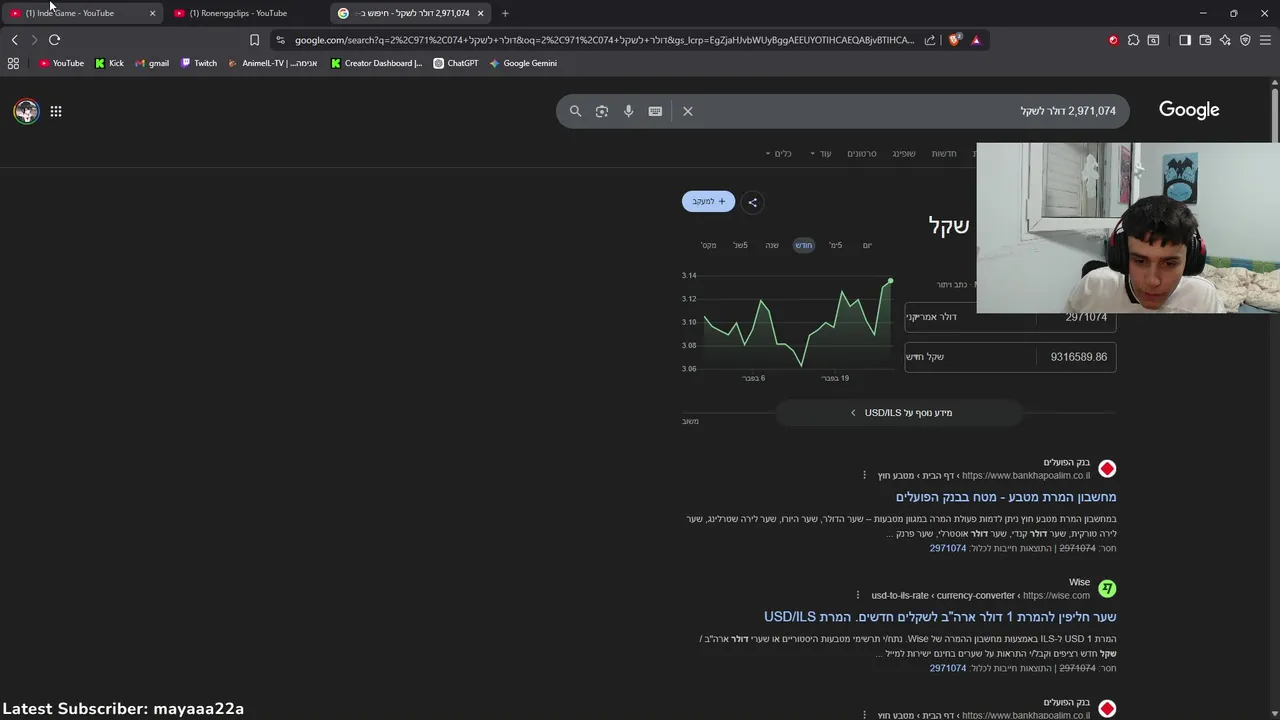Open the YouTube bookmark
The height and width of the screenshot is (720, 1280).
point(61,63)
